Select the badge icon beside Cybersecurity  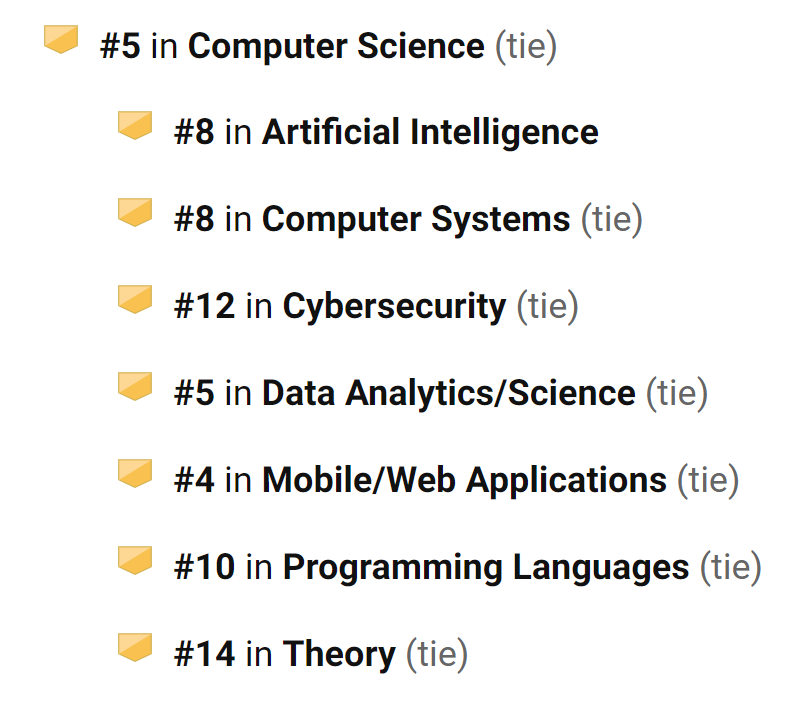click(x=135, y=299)
